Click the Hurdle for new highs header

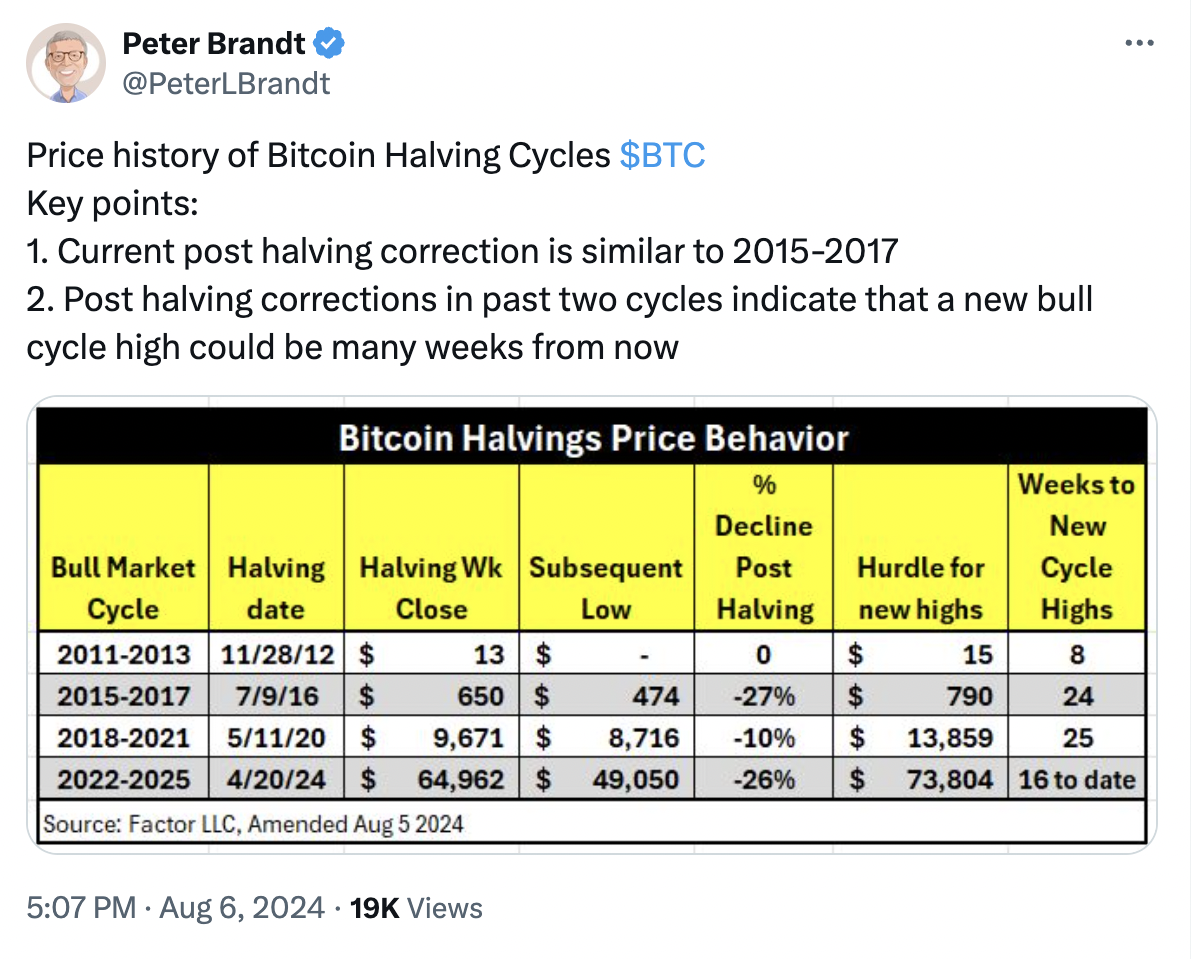[x=921, y=588]
